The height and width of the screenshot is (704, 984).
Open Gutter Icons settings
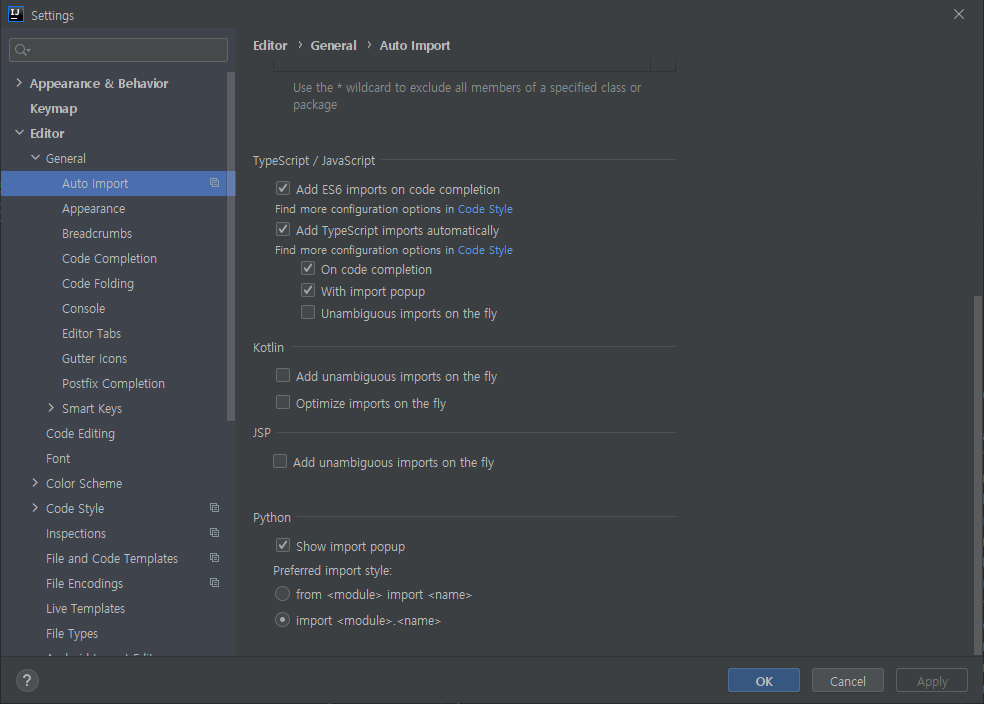point(94,359)
